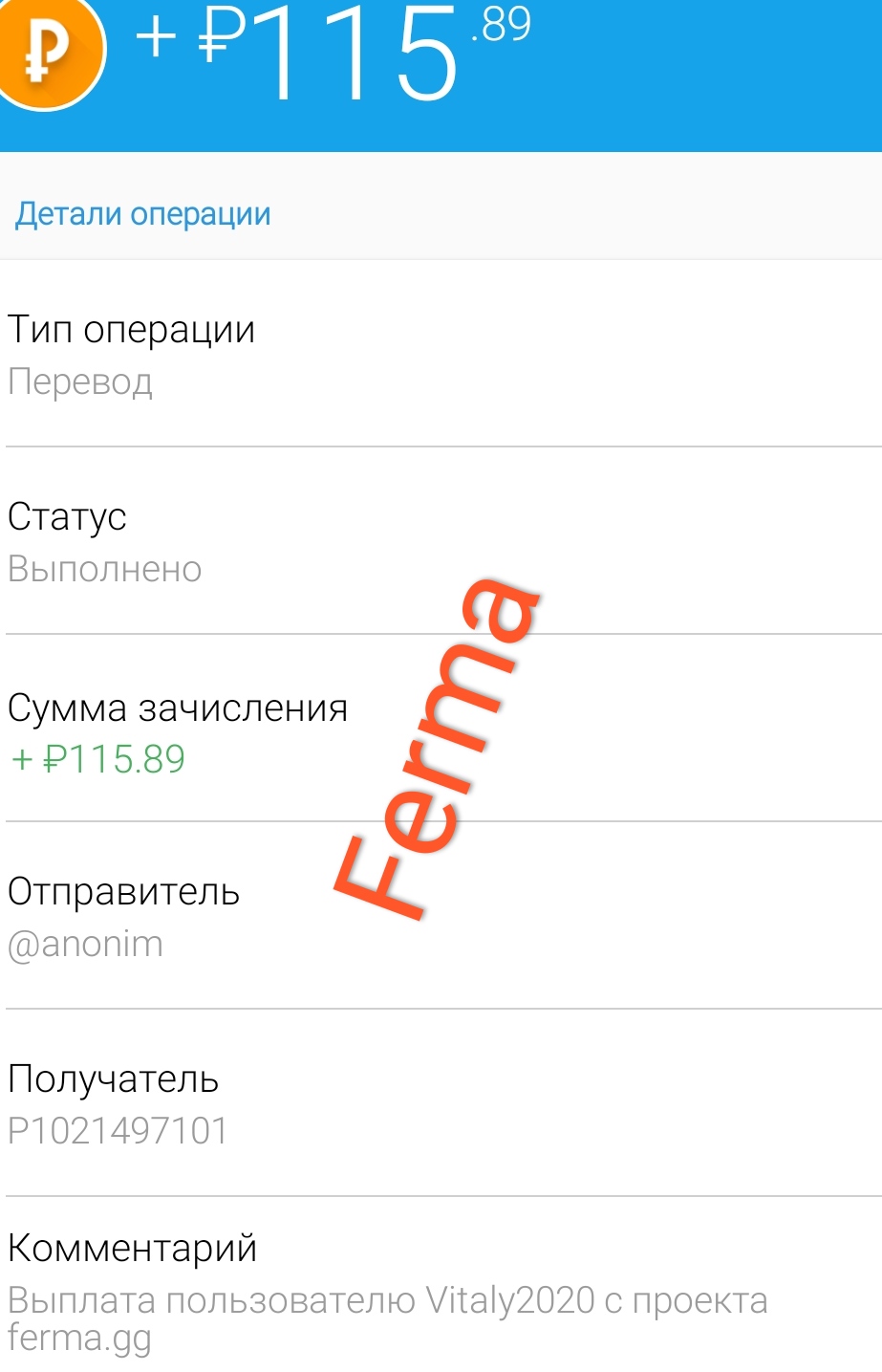Select the Получатель label

pos(114,1079)
